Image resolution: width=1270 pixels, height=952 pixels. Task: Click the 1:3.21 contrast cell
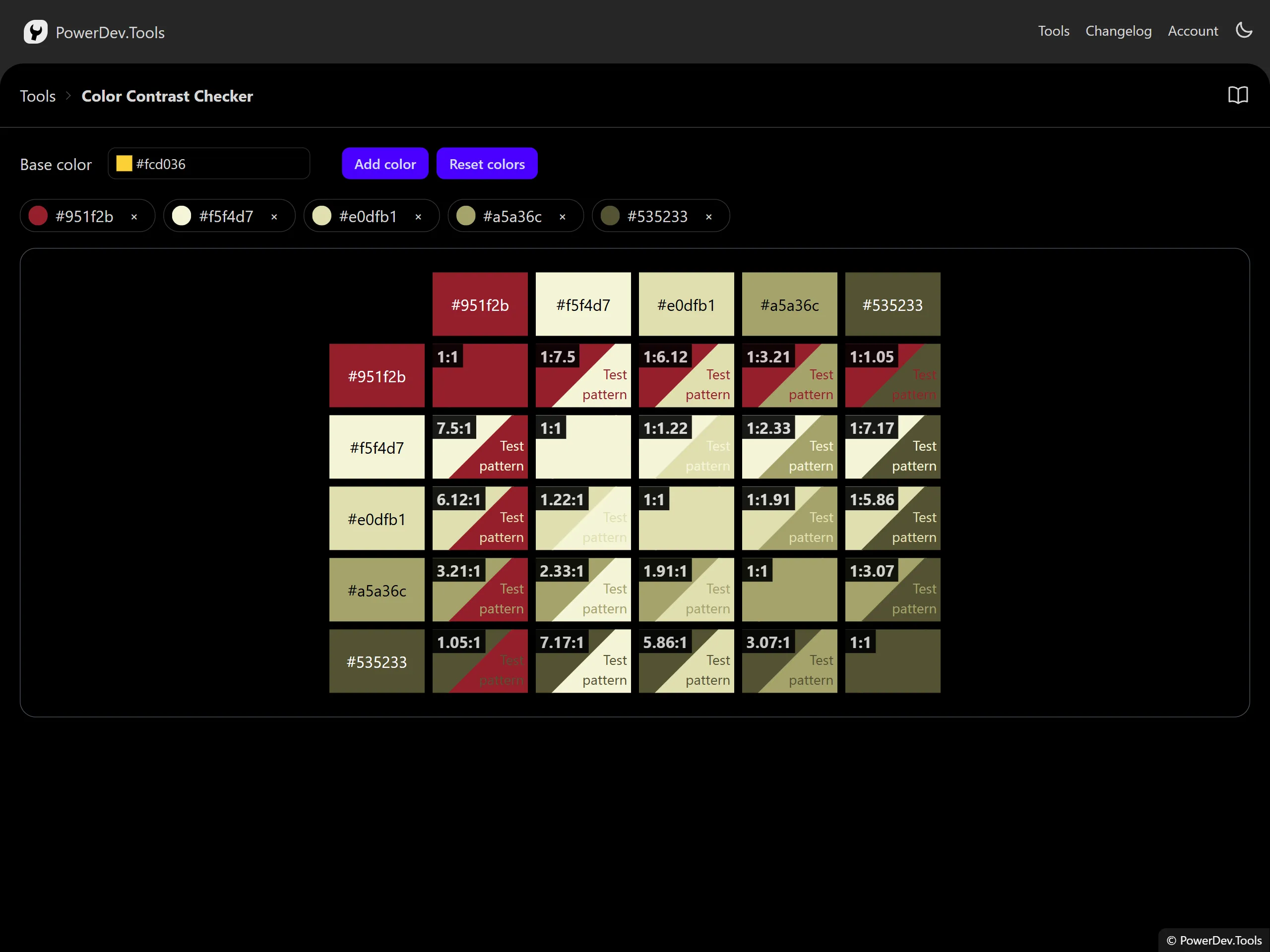(790, 376)
